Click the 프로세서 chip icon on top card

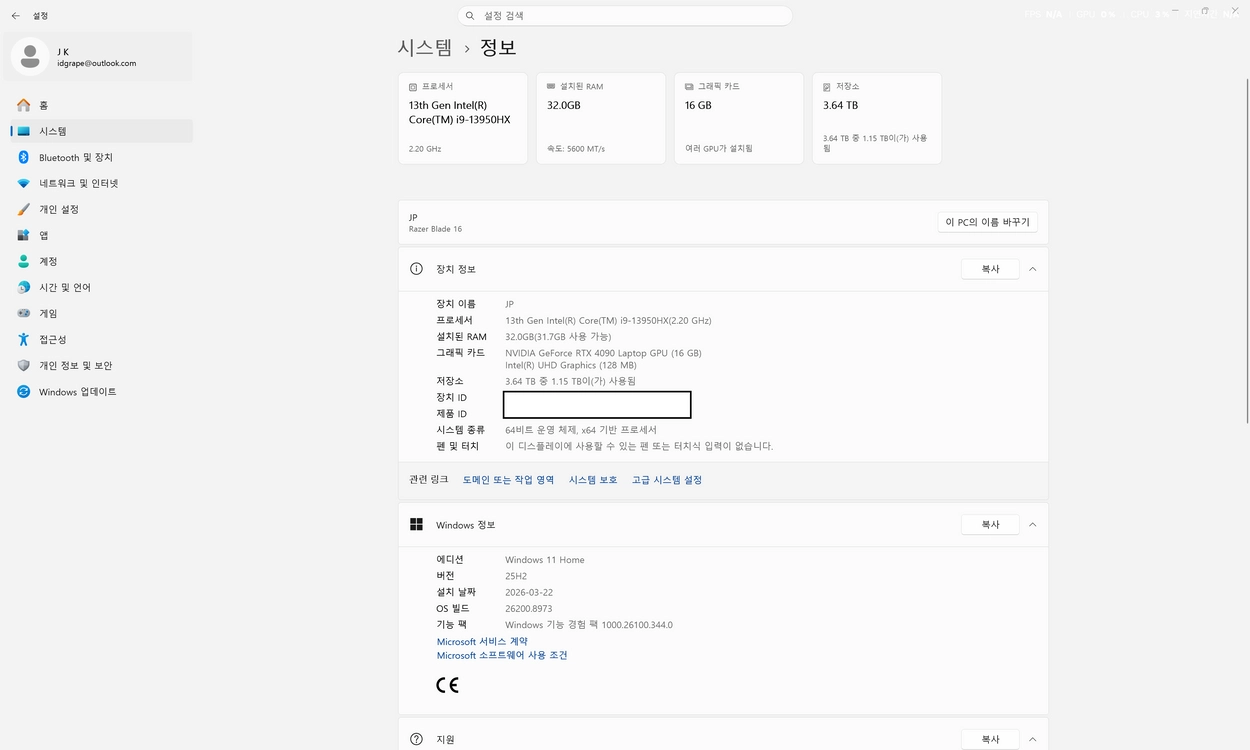coord(413,87)
